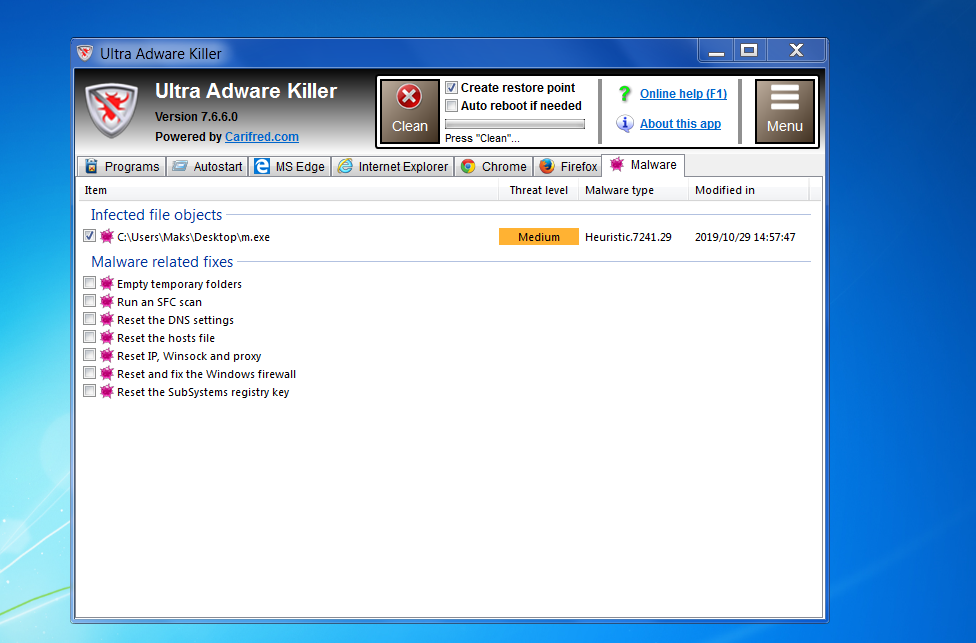Click the cleaning progress bar
976x643 pixels.
(515, 124)
